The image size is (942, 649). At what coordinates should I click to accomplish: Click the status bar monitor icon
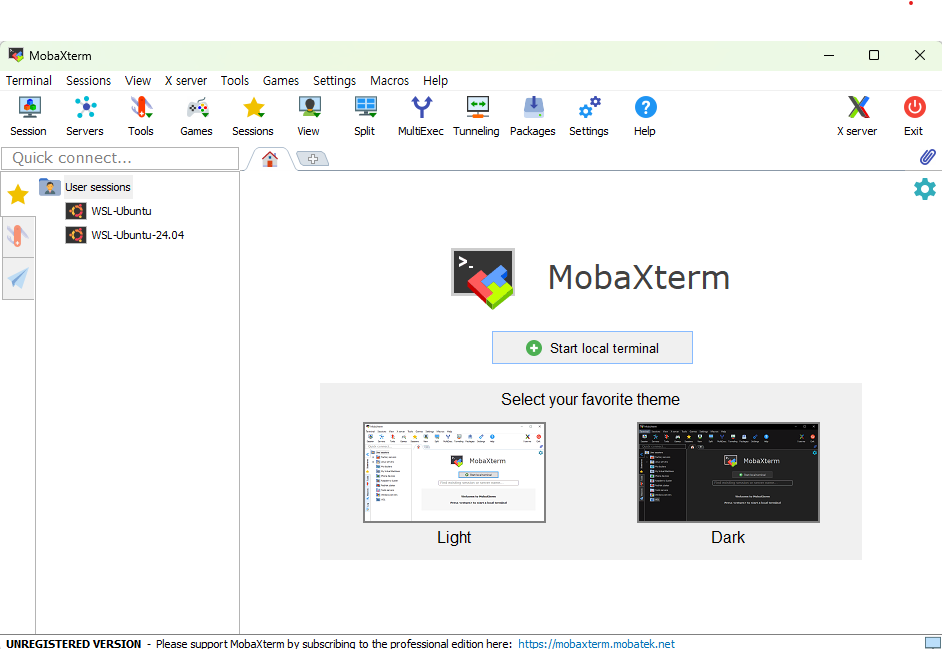932,642
